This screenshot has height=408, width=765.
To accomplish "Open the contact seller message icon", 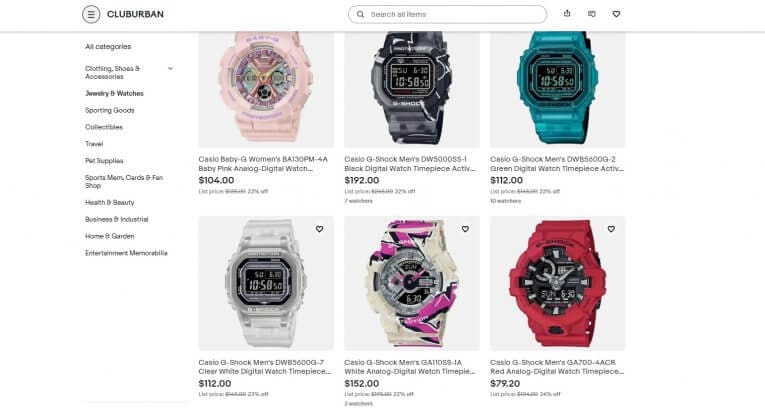I will pos(592,14).
